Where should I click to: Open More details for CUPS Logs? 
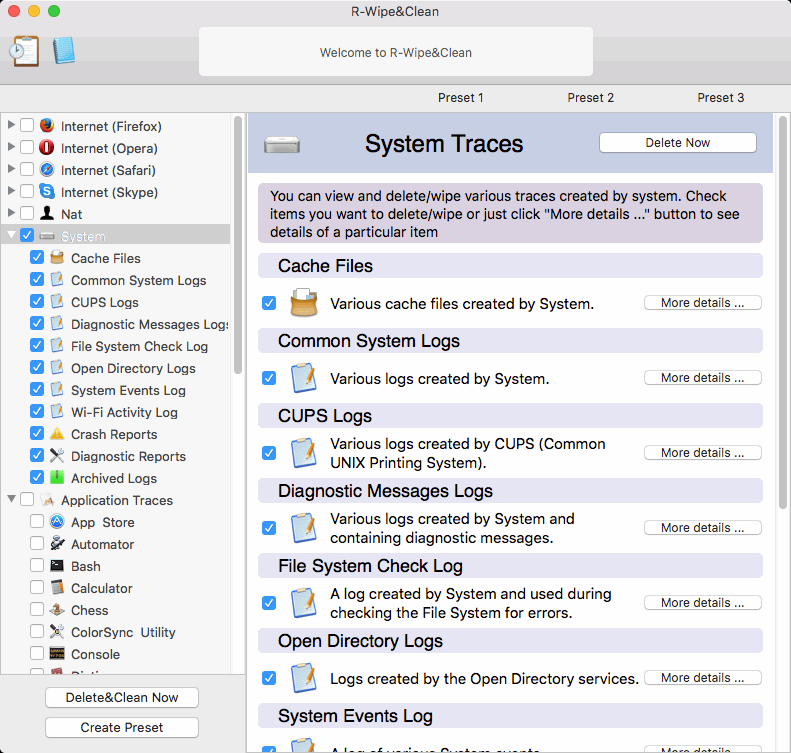click(x=702, y=453)
